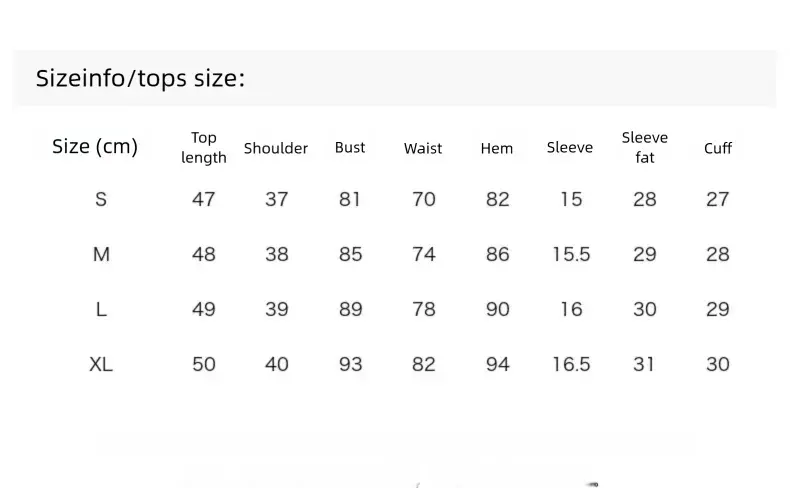
Task: Click bust value 81 in S row
Action: pyautogui.click(x=350, y=199)
